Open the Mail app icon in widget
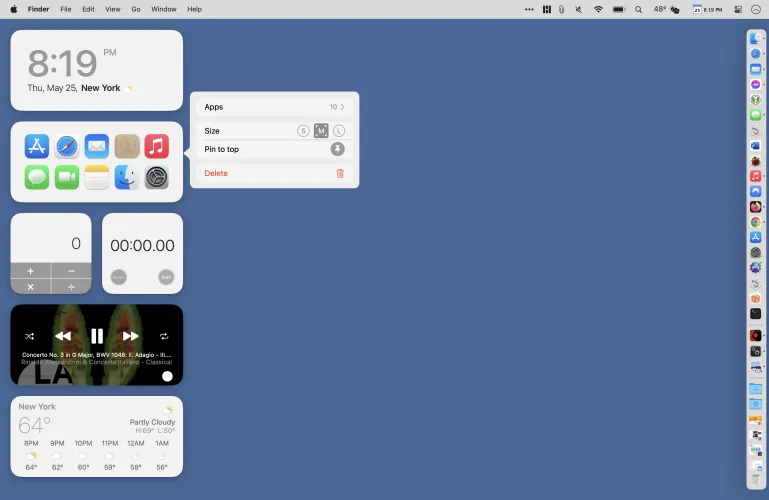 [97, 146]
